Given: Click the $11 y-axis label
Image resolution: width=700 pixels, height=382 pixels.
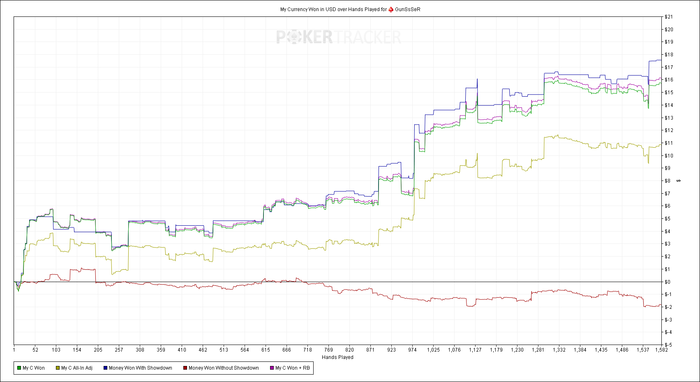Looking at the screenshot, I should click(x=668, y=143).
